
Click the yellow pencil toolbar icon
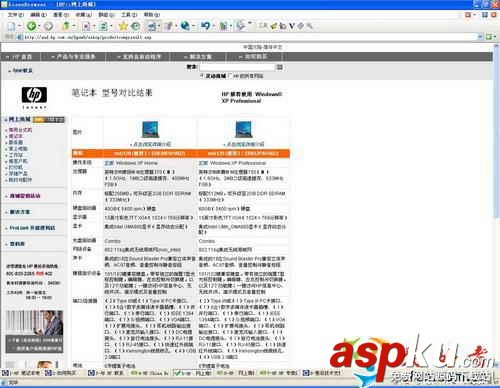pos(274,26)
